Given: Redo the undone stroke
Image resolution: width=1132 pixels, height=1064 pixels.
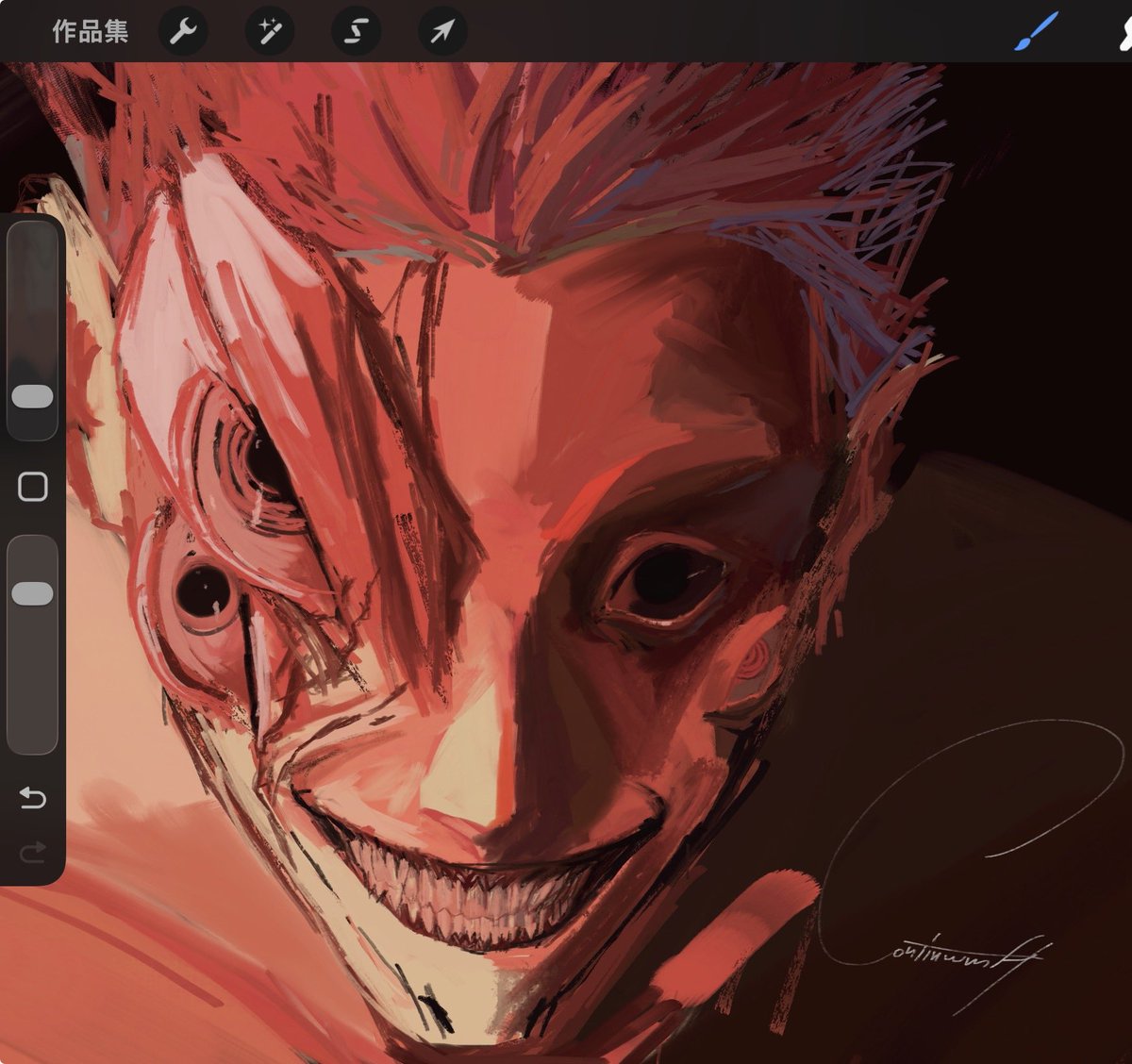Looking at the screenshot, I should pos(33,854).
